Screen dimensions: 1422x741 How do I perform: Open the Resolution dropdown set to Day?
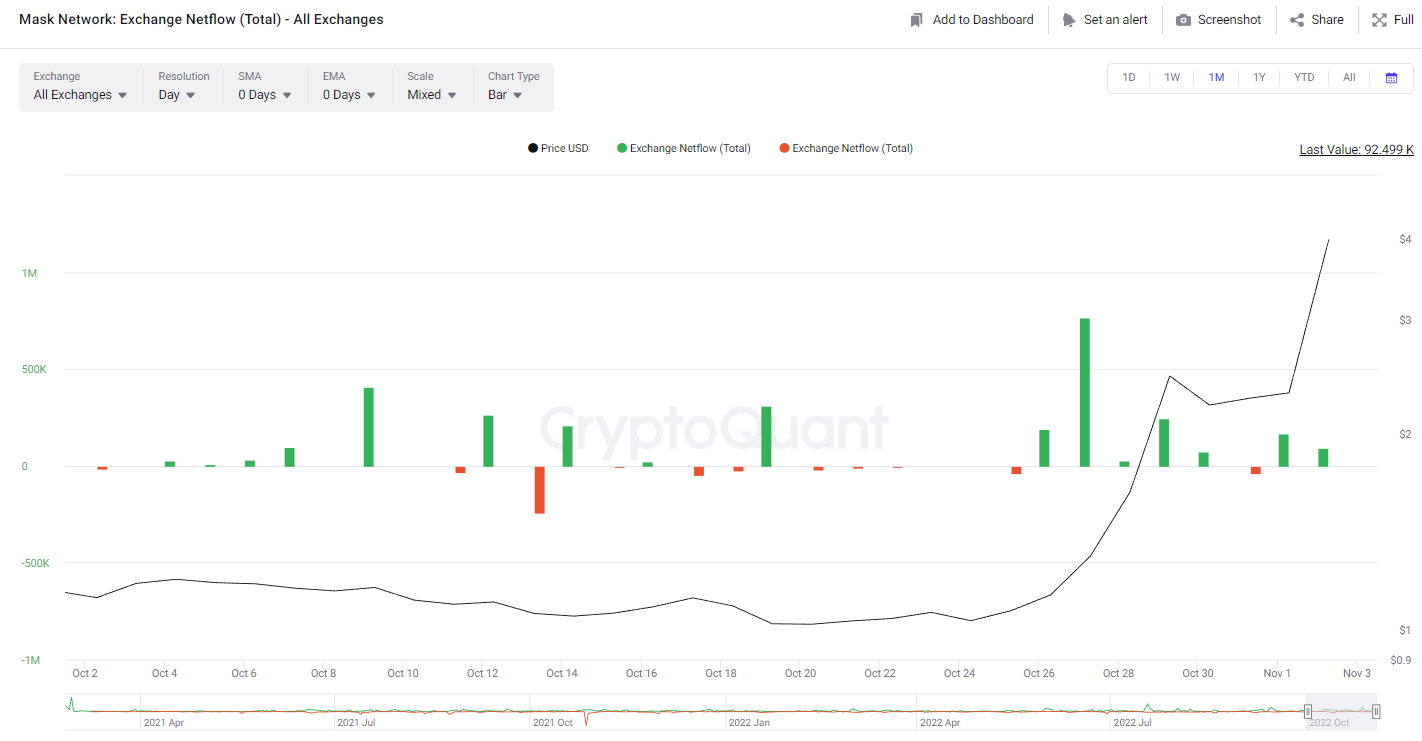176,95
